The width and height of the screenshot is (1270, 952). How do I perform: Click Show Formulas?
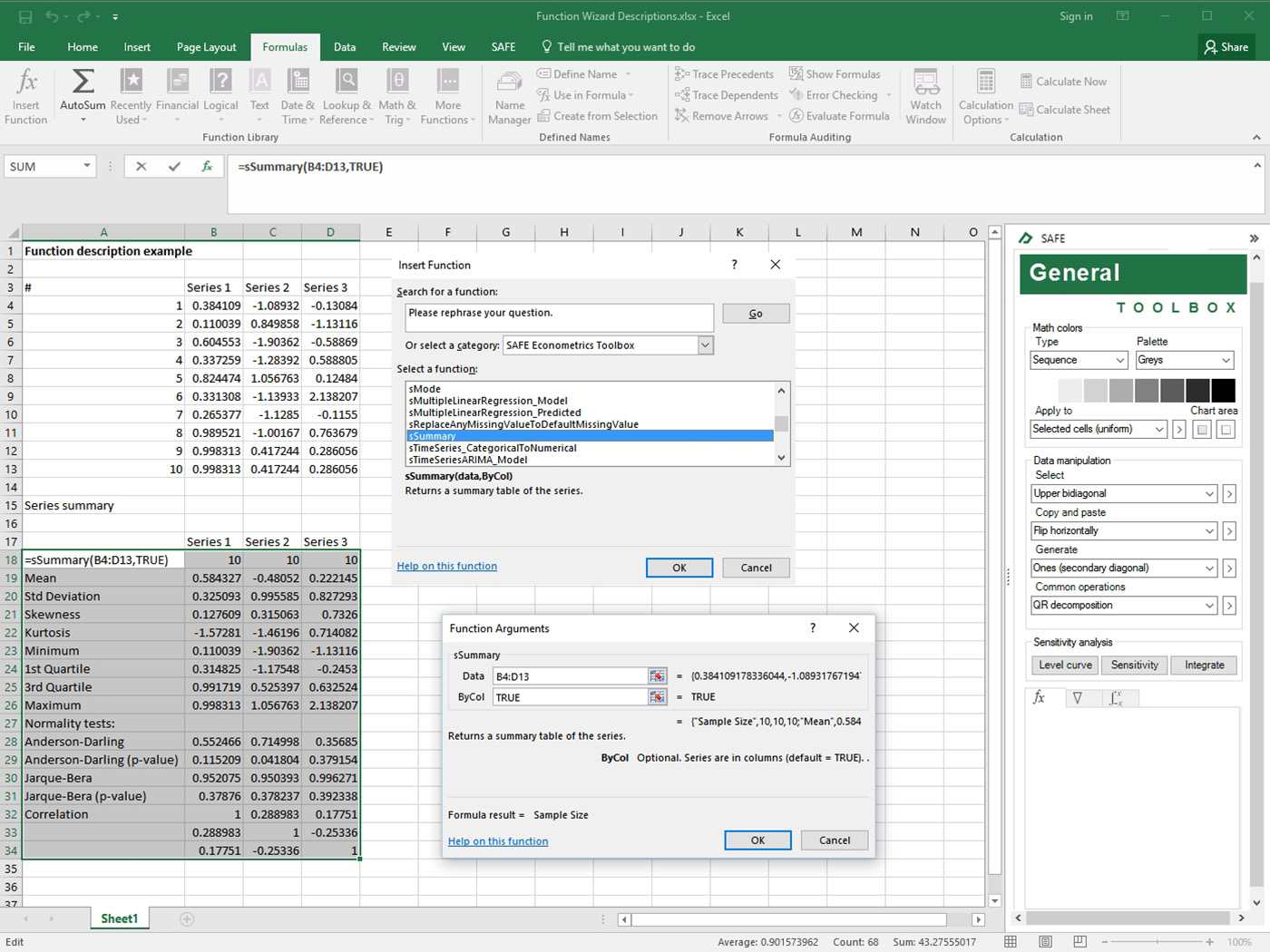click(835, 74)
